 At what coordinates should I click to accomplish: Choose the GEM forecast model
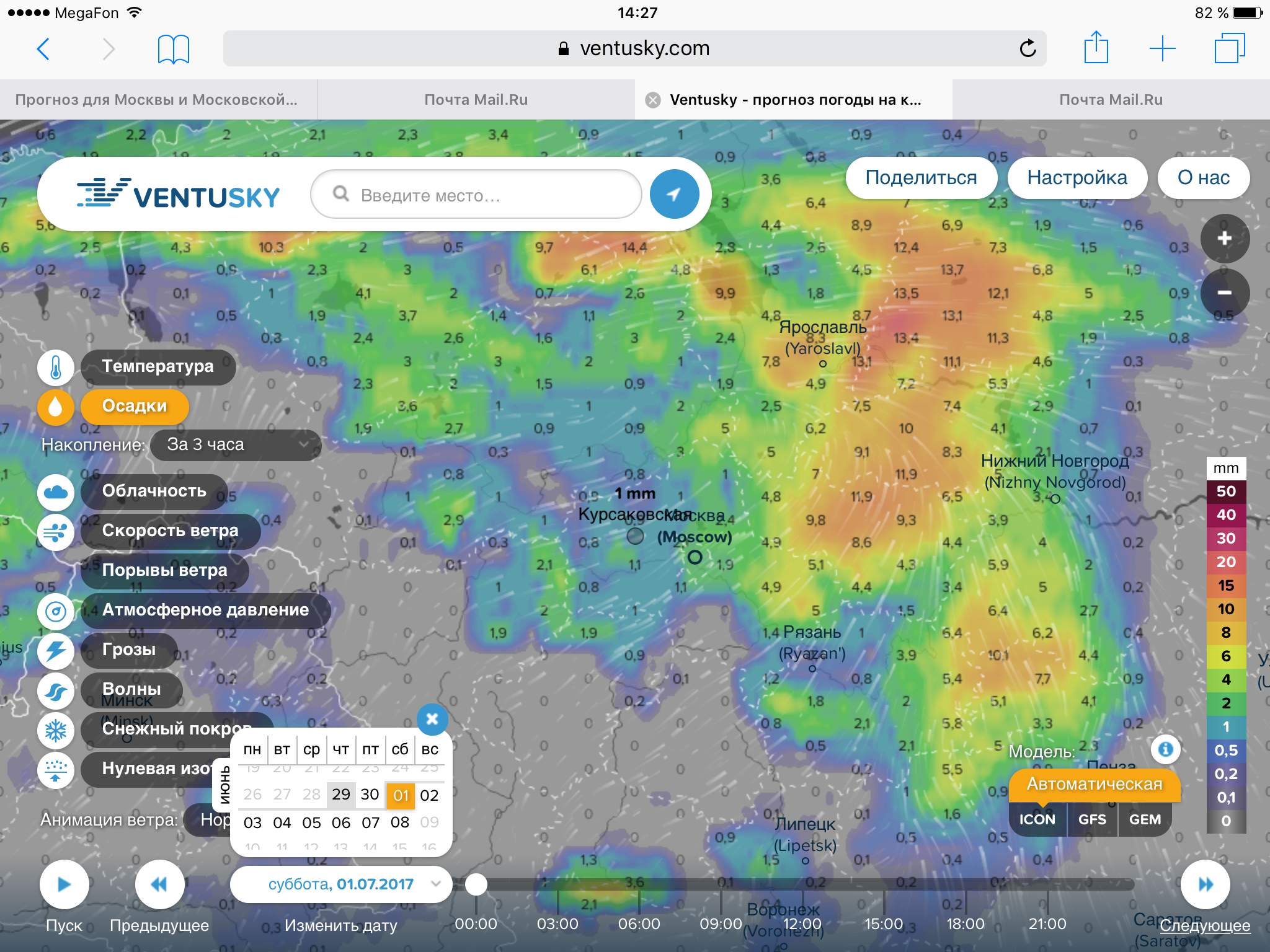coord(1145,819)
